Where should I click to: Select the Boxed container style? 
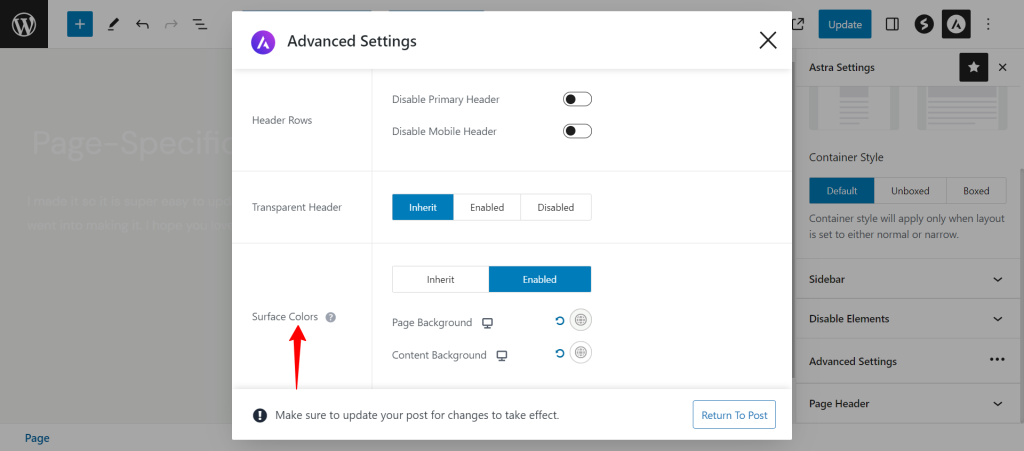976,191
